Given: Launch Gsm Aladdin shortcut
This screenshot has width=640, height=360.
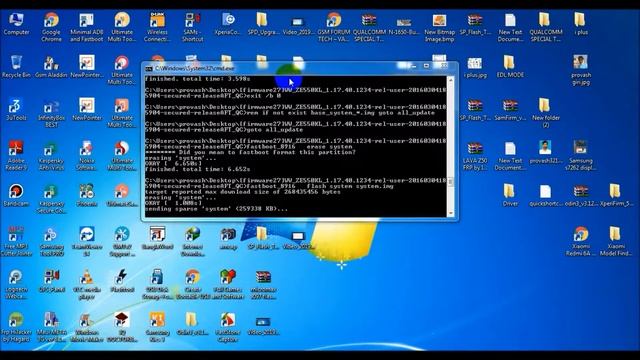Looking at the screenshot, I should tap(51, 67).
